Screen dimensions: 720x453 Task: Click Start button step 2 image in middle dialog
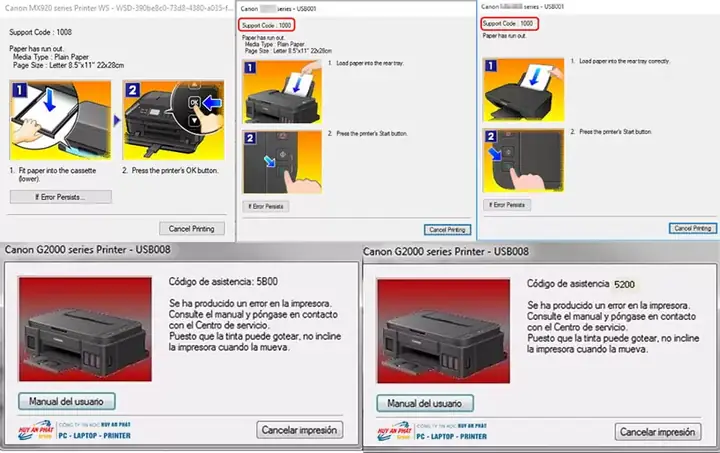pos(282,162)
